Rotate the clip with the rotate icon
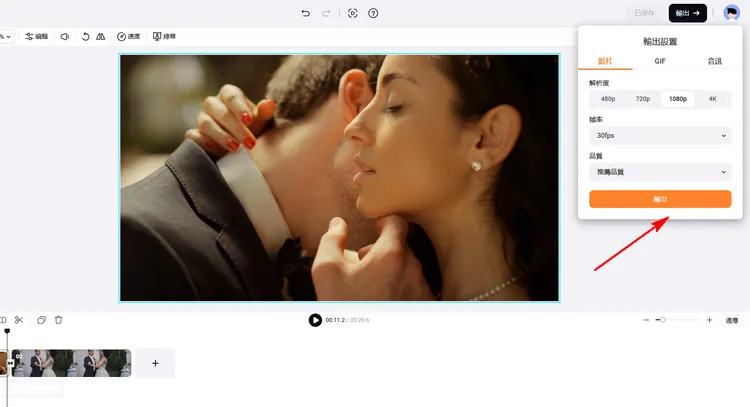The width and height of the screenshot is (750, 407). [x=86, y=36]
